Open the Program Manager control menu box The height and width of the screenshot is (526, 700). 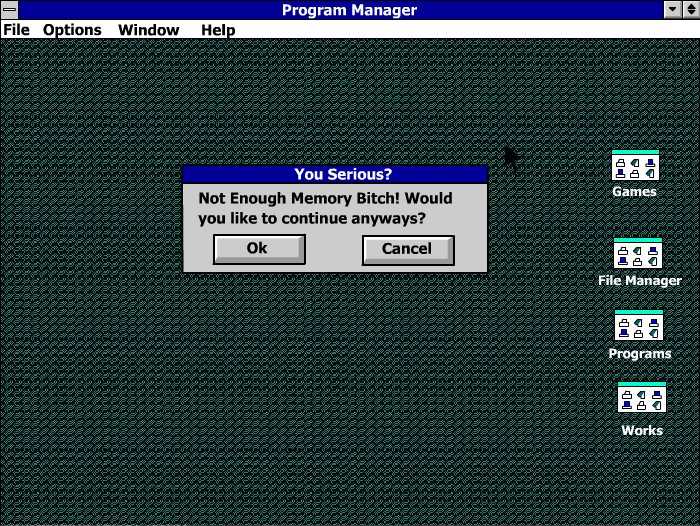pos(9,9)
